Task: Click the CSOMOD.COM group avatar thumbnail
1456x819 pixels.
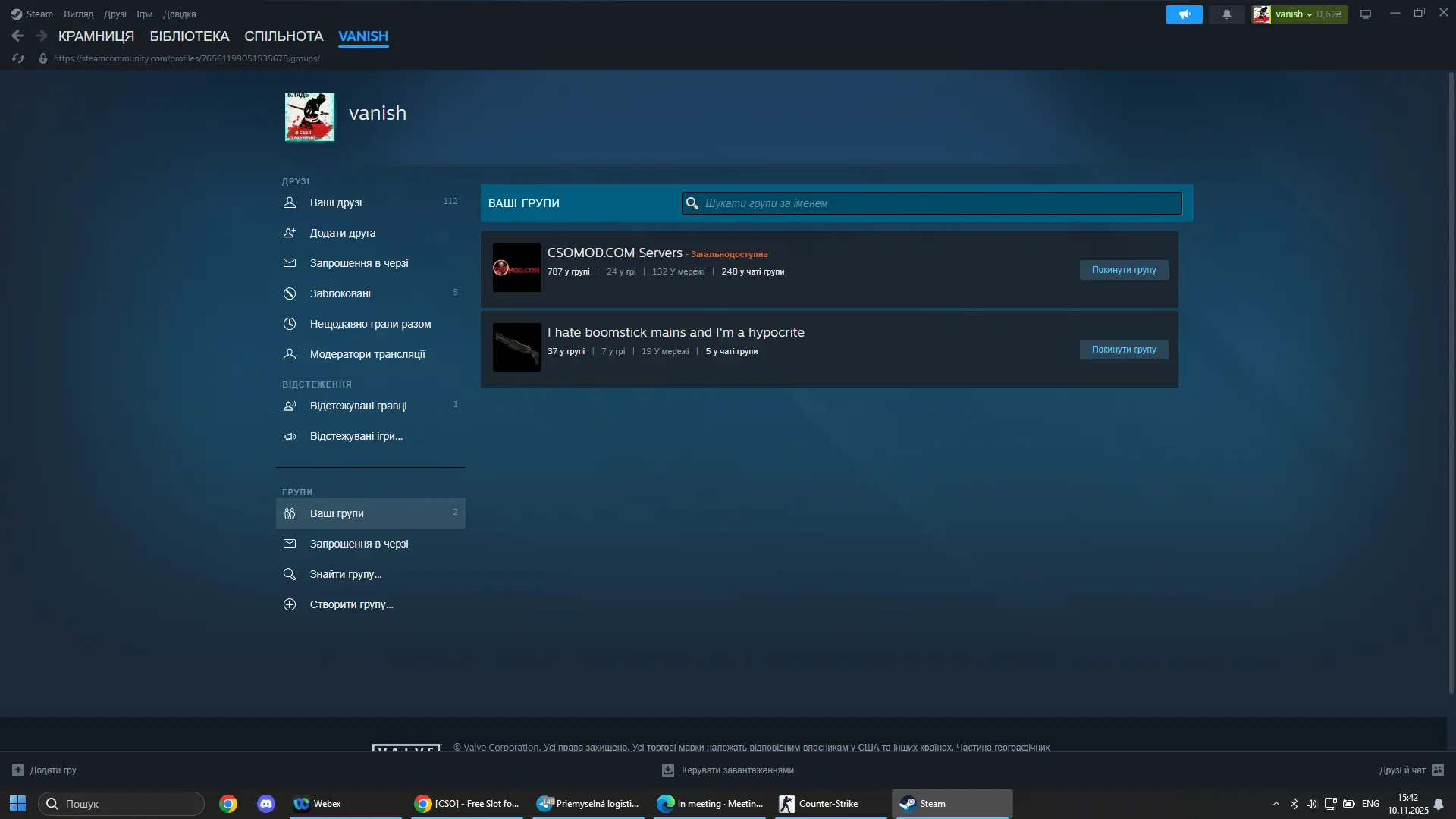Action: [x=516, y=268]
